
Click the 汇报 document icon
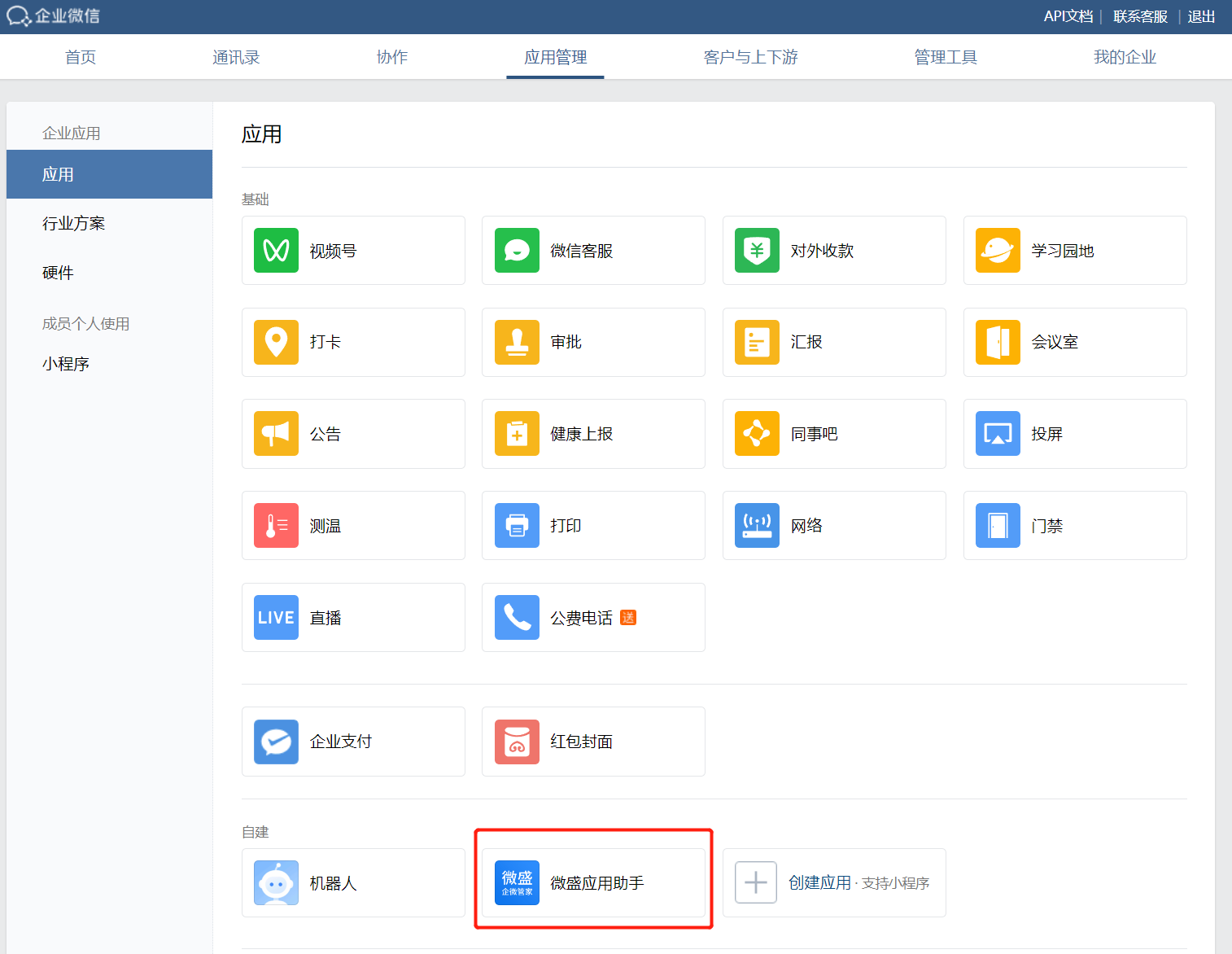click(757, 342)
